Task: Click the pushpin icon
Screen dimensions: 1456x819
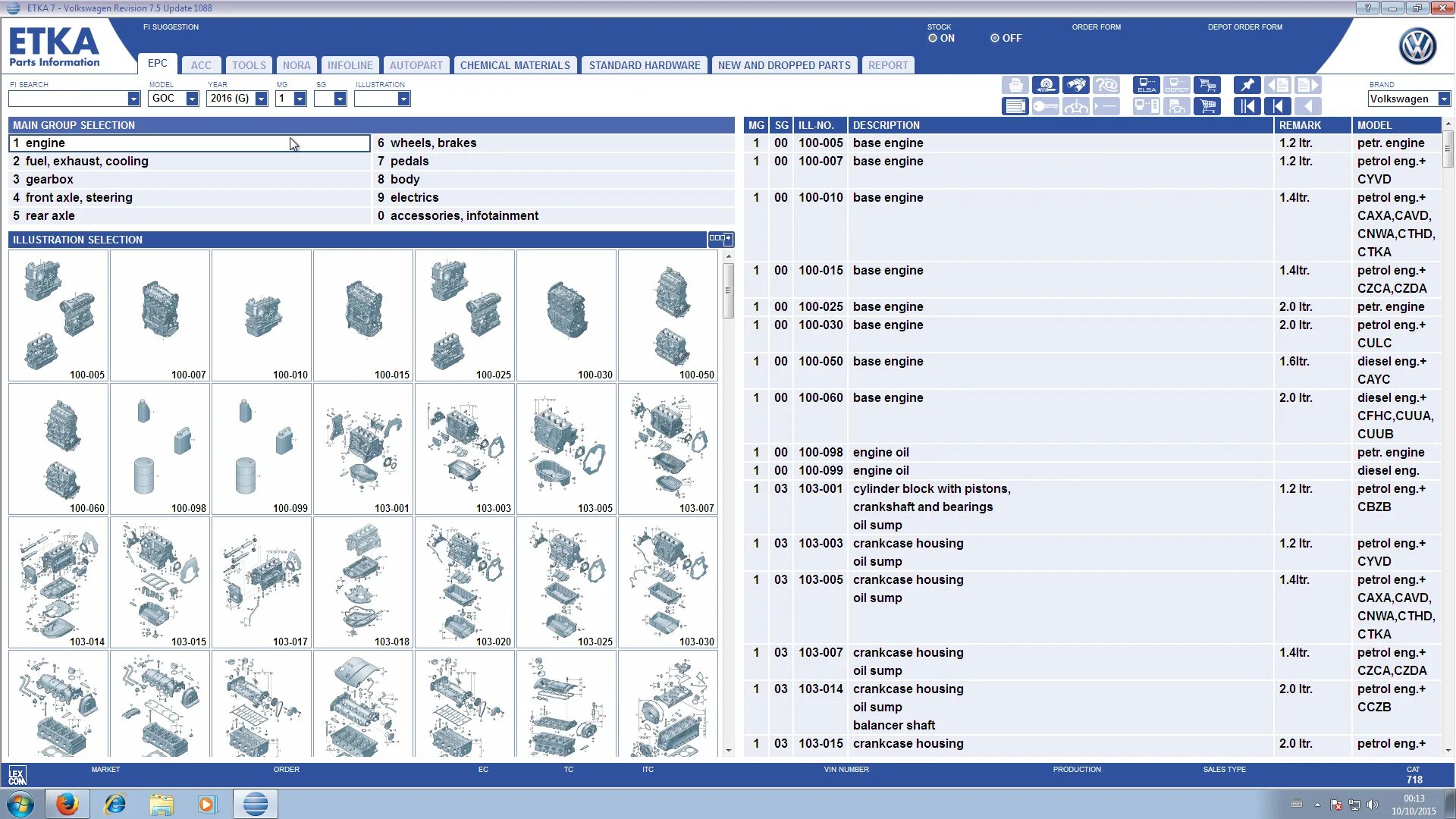Action: coord(1247,85)
